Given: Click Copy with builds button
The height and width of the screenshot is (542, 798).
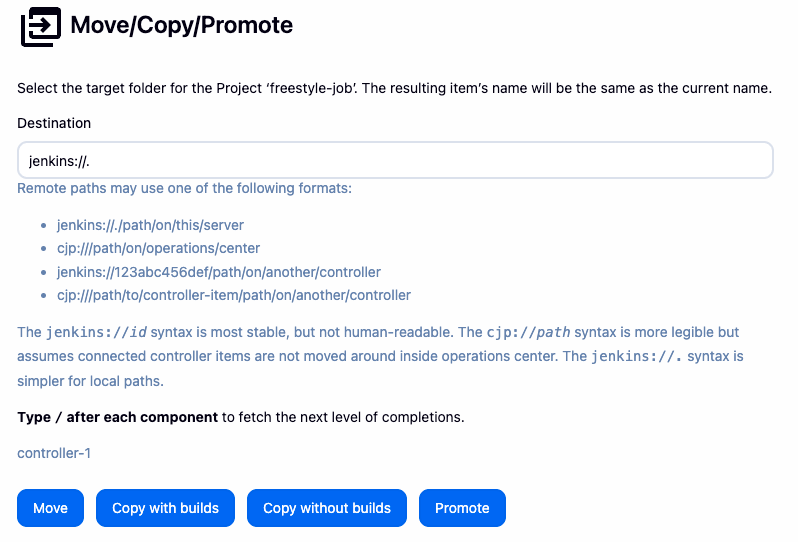Looking at the screenshot, I should (165, 508).
